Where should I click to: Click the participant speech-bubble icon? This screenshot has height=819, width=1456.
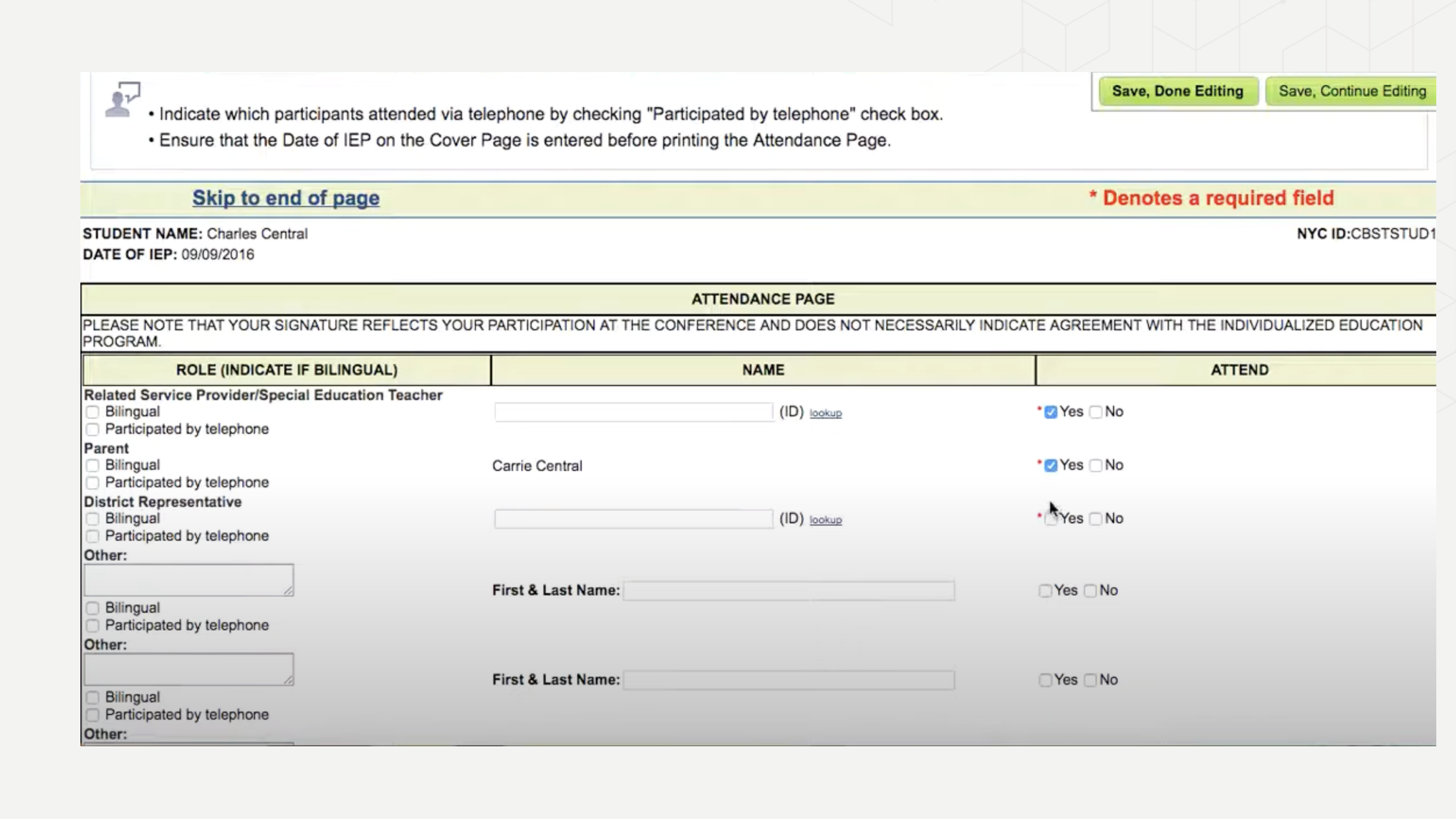point(122,100)
